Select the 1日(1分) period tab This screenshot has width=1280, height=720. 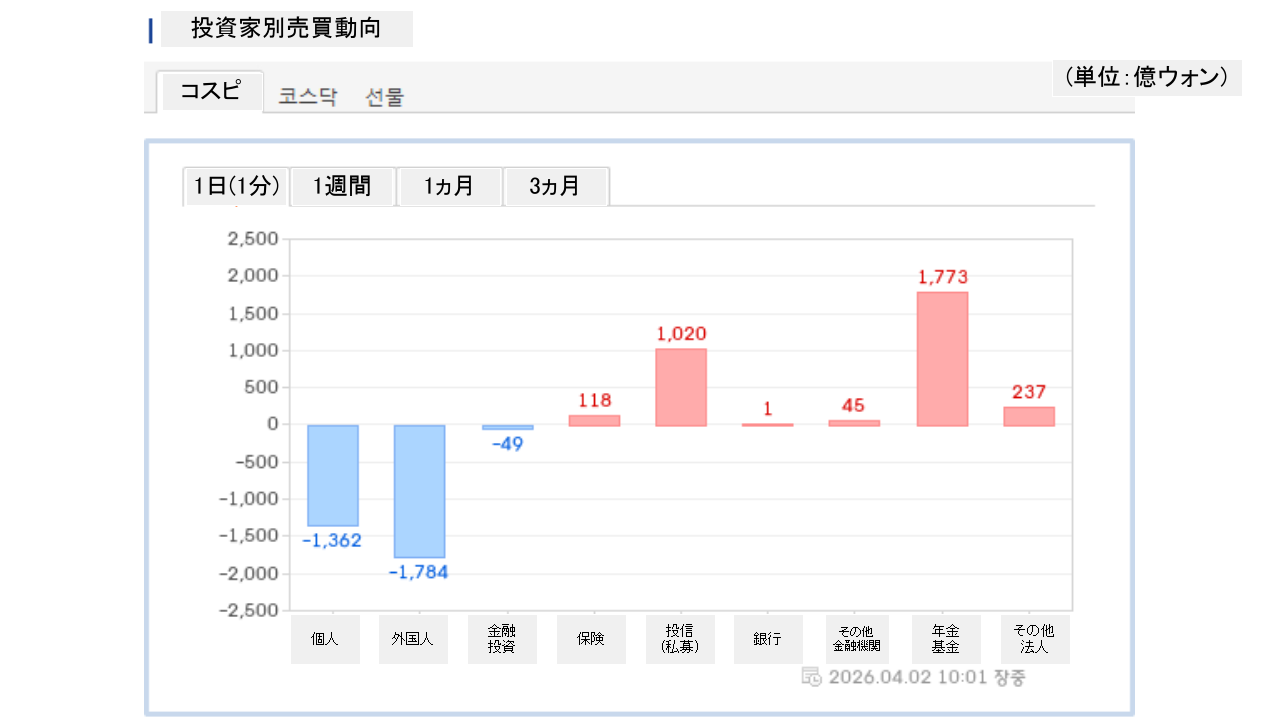tap(236, 186)
